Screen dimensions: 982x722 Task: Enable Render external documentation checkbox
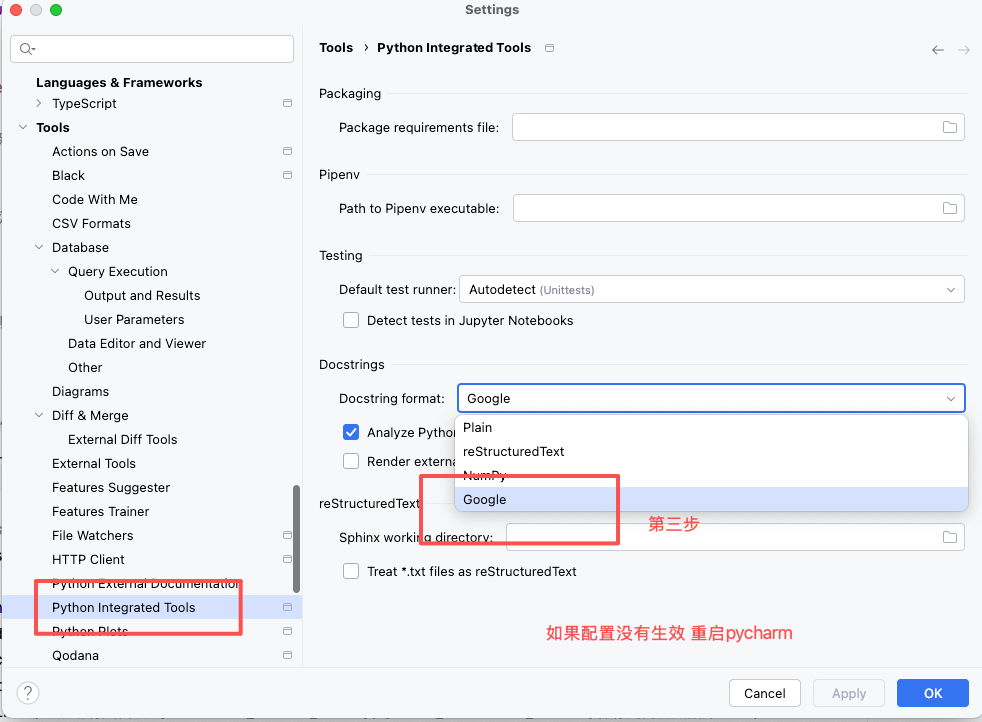click(351, 461)
